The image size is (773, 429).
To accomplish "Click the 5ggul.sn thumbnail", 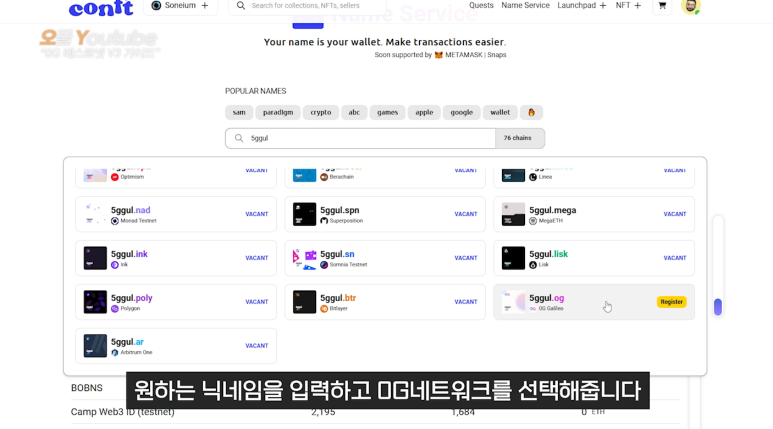I will [304, 258].
